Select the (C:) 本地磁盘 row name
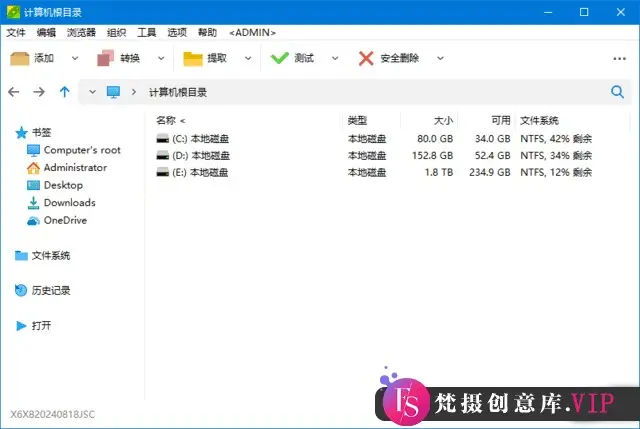 tap(200, 139)
